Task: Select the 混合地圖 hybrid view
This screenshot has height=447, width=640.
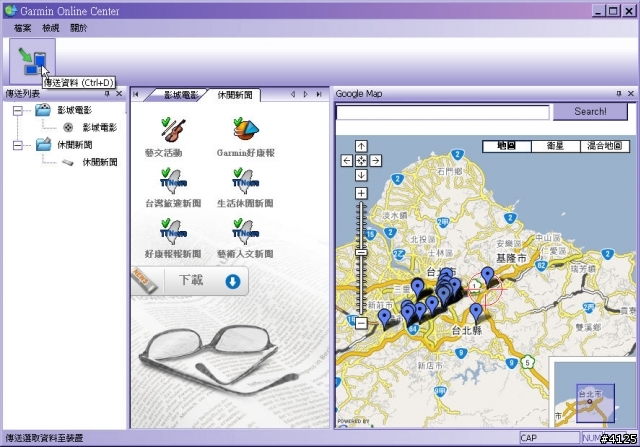Action: (604, 146)
